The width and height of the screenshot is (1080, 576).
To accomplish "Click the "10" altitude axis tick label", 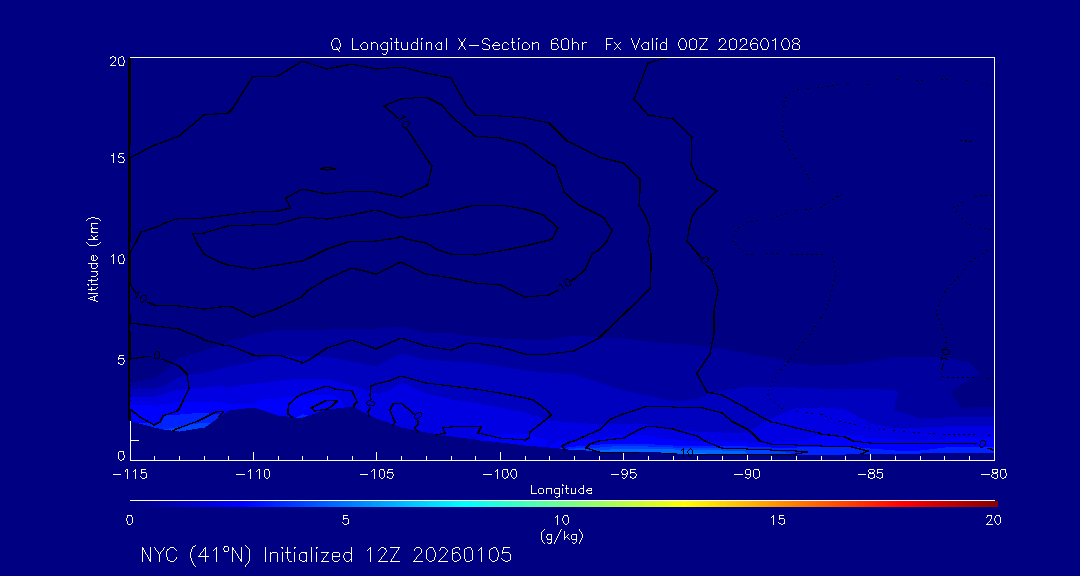I will pos(116,259).
